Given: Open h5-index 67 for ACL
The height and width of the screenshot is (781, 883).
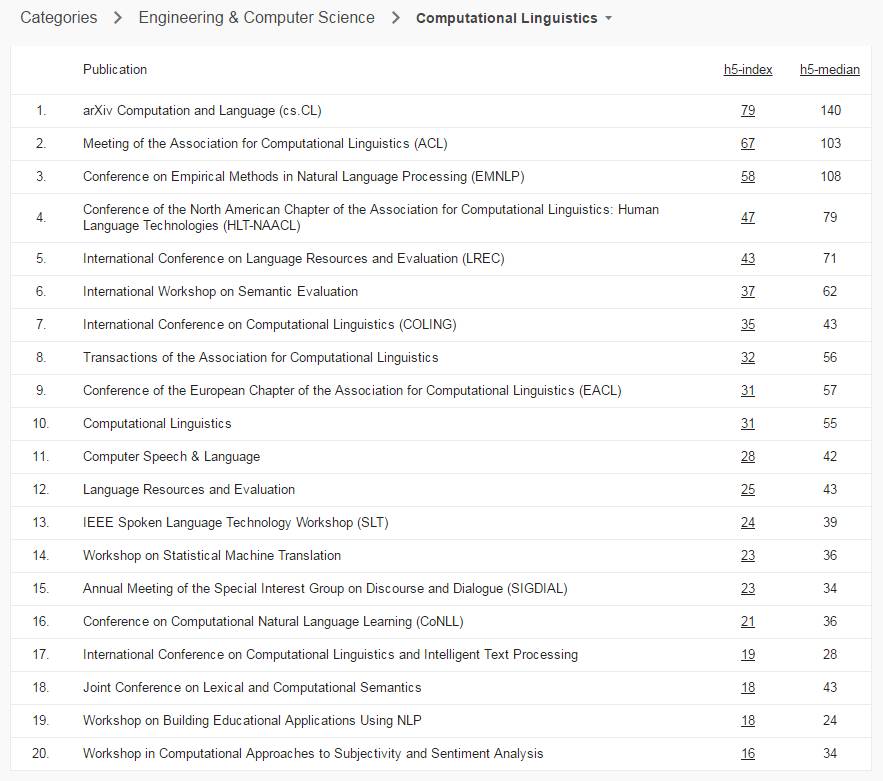Looking at the screenshot, I should click(748, 144).
